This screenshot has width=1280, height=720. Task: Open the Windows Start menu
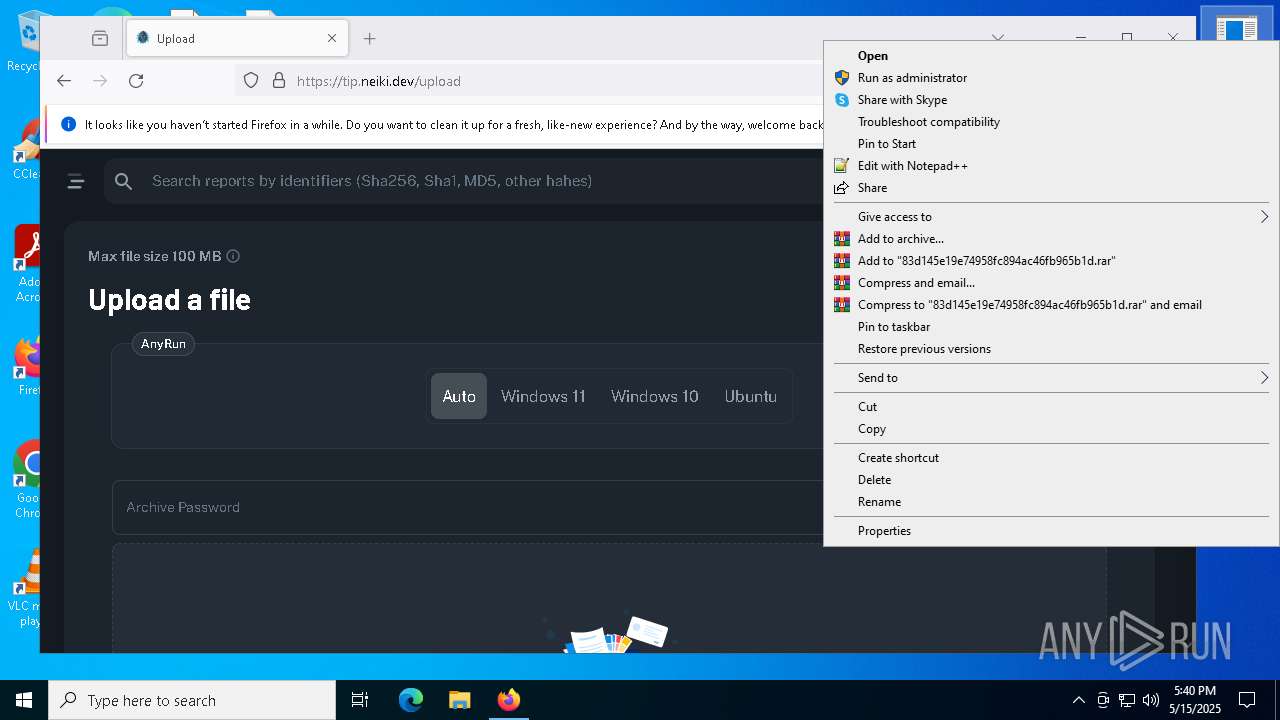[x=24, y=700]
